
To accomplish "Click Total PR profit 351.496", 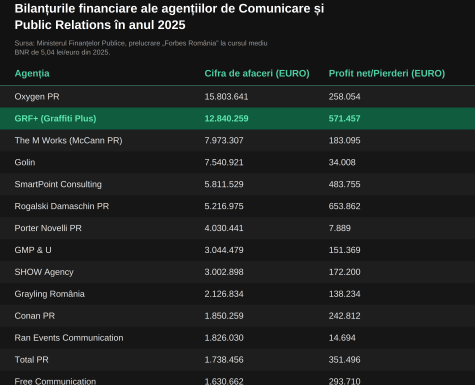I will coord(344,360).
